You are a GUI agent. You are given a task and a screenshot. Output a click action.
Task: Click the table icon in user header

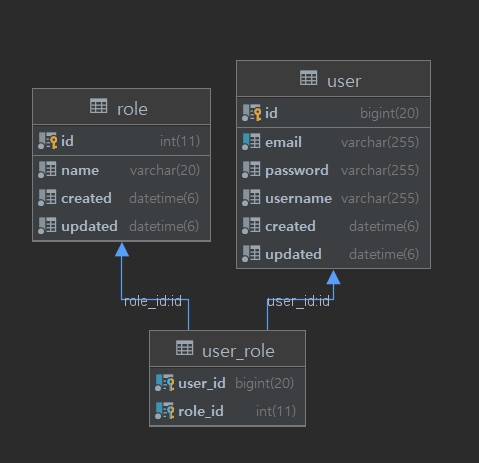(x=309, y=78)
